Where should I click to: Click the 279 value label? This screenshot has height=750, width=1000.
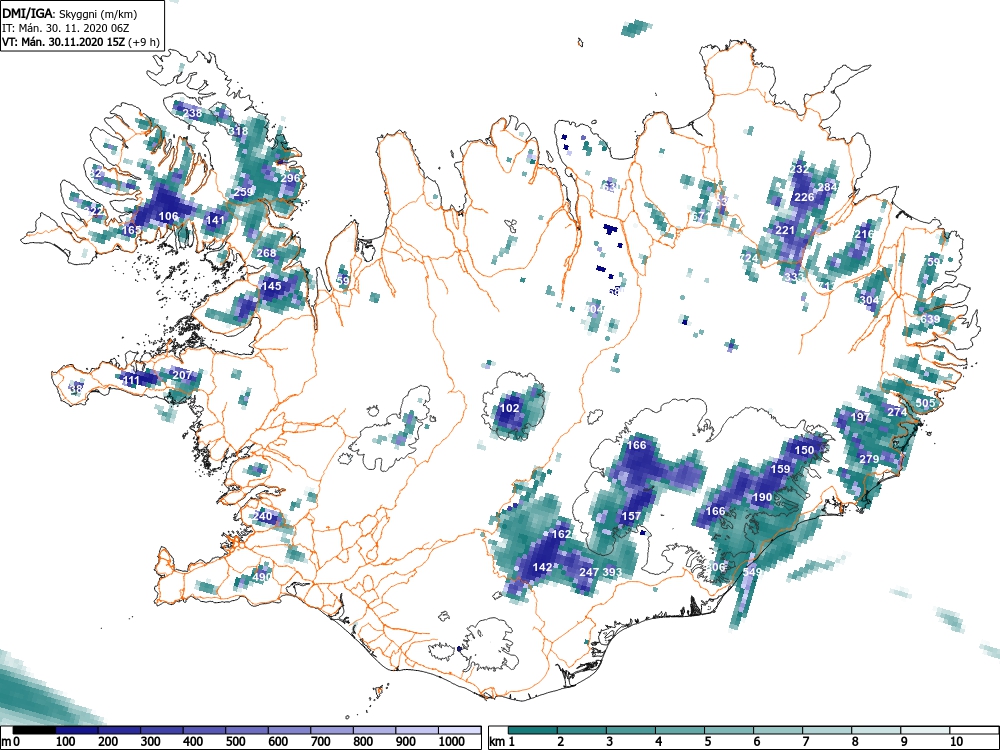(x=869, y=459)
